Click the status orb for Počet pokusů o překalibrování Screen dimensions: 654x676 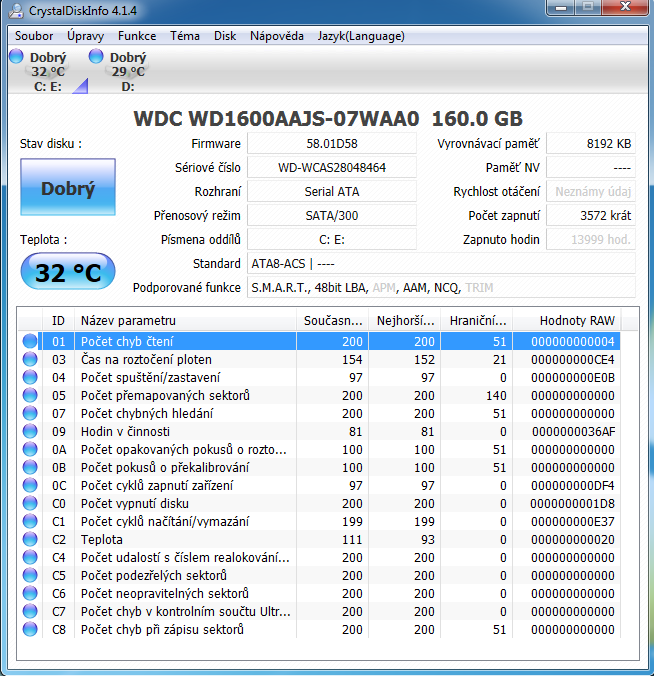click(x=30, y=467)
